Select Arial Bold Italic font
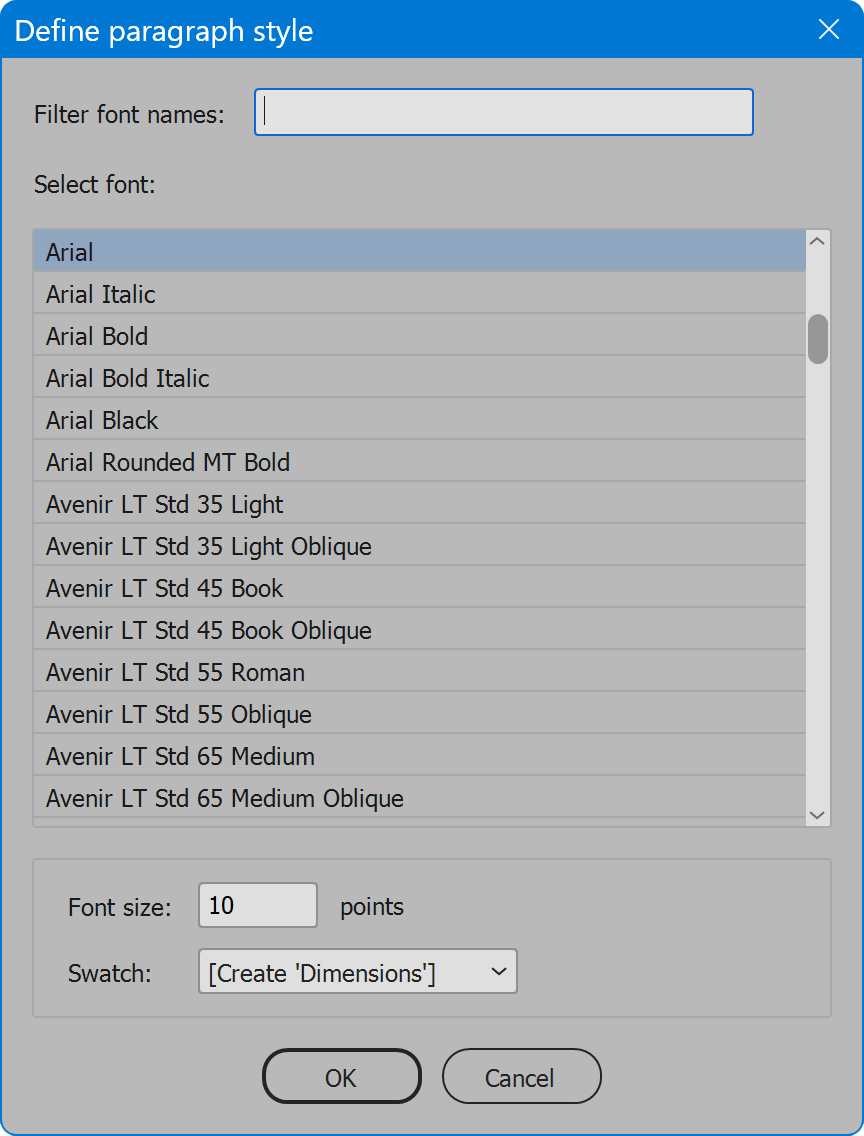The height and width of the screenshot is (1136, 864). click(x=419, y=377)
